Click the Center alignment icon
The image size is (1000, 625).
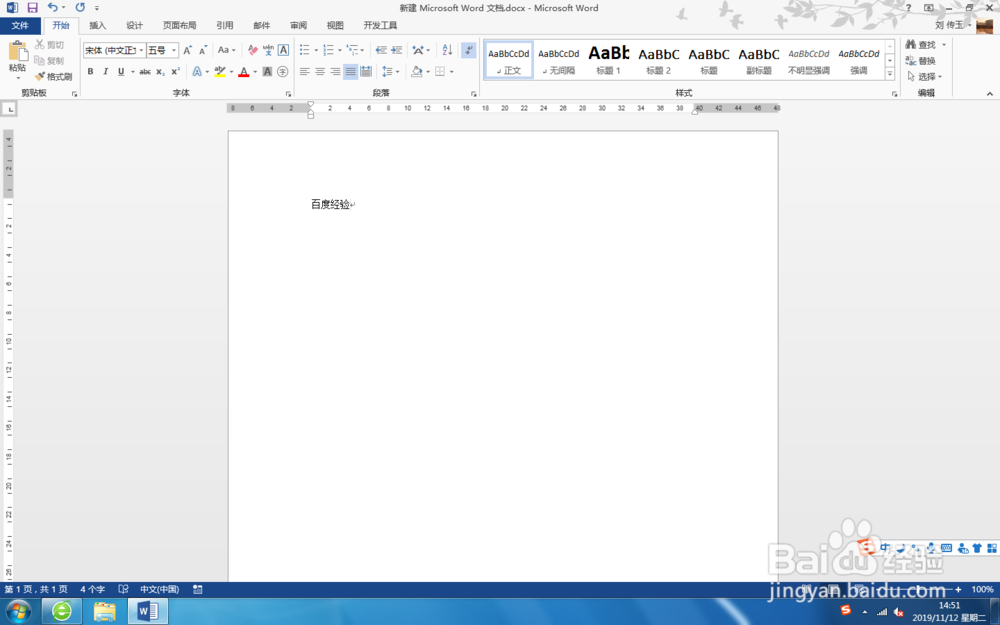pyautogui.click(x=320, y=71)
